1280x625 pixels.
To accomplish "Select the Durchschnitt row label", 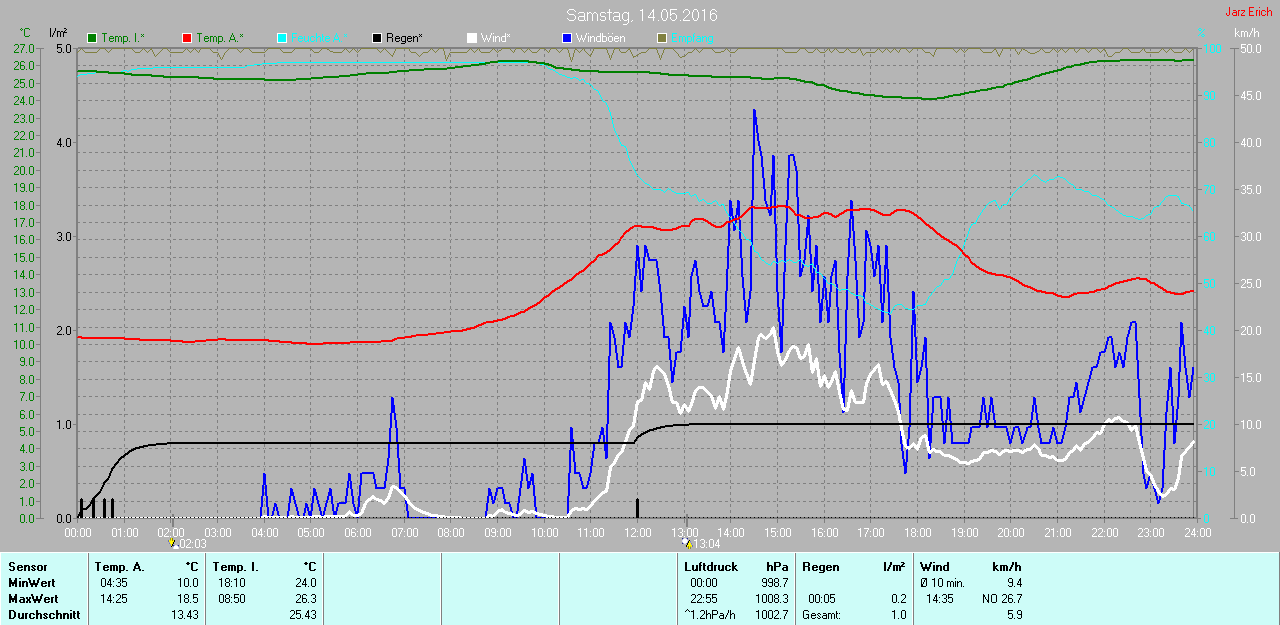I will pos(43,615).
